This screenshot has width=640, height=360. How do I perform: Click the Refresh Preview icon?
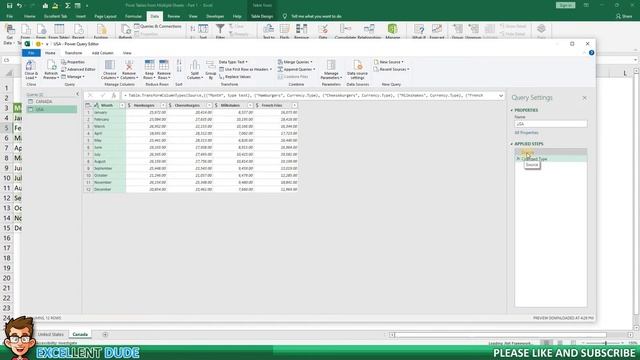click(51, 66)
